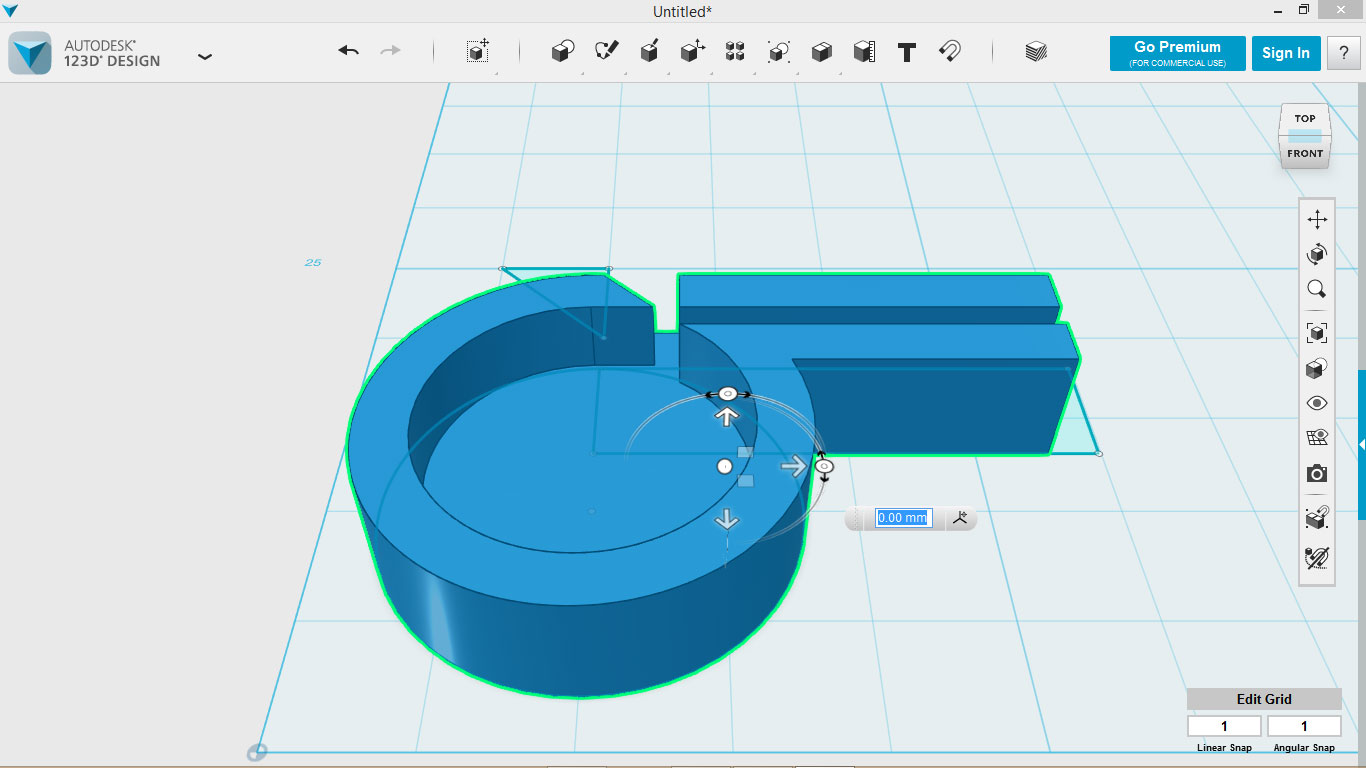This screenshot has width=1366, height=768.
Task: Take a screenshot with the camera icon
Action: (1317, 473)
